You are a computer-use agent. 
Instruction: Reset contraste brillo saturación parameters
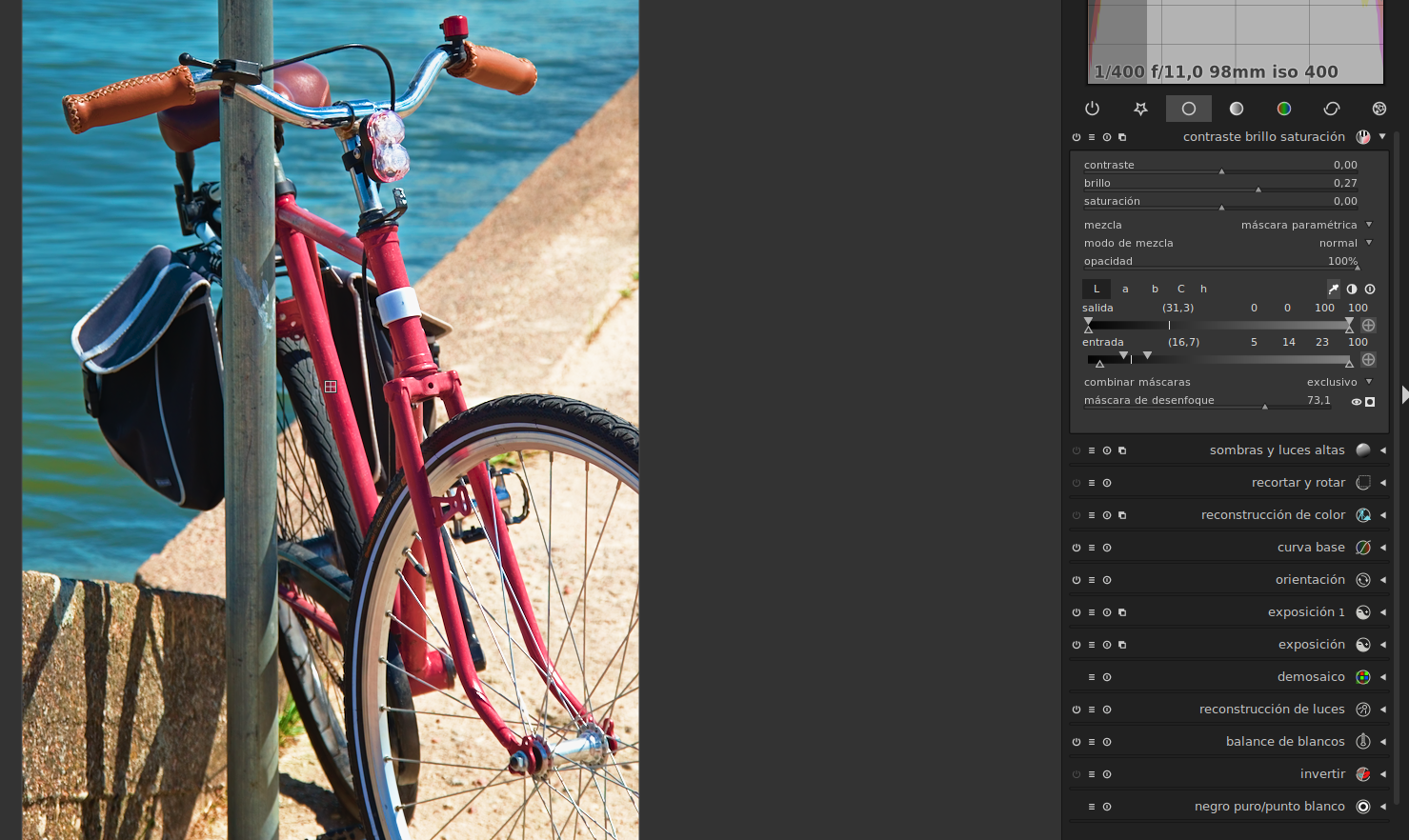click(x=1107, y=137)
